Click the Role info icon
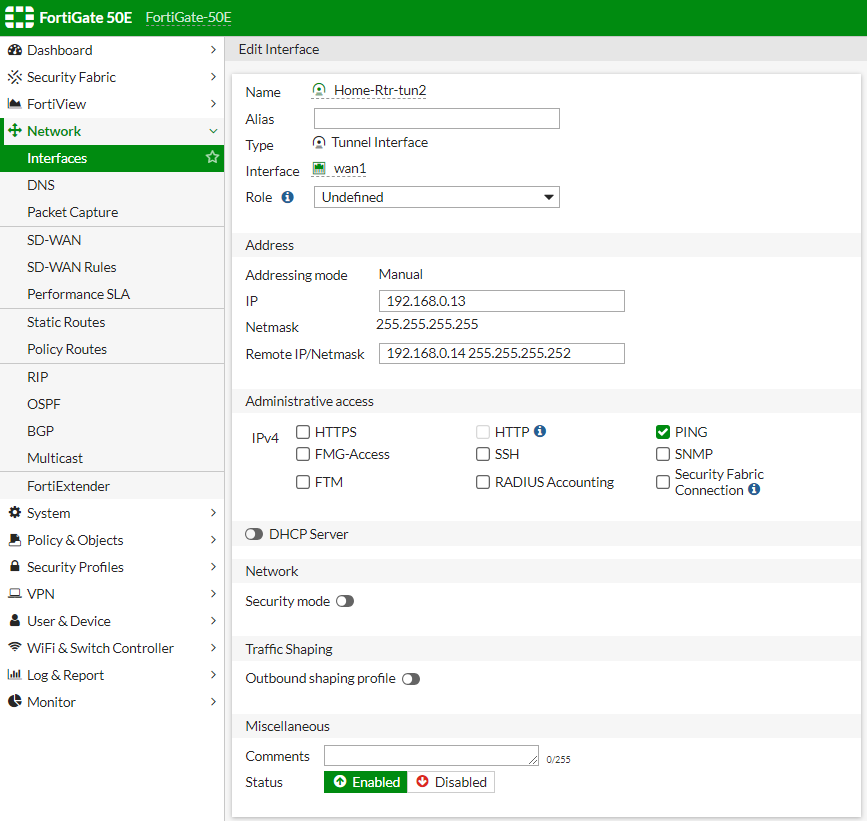Image resolution: width=867 pixels, height=821 pixels. 288,198
